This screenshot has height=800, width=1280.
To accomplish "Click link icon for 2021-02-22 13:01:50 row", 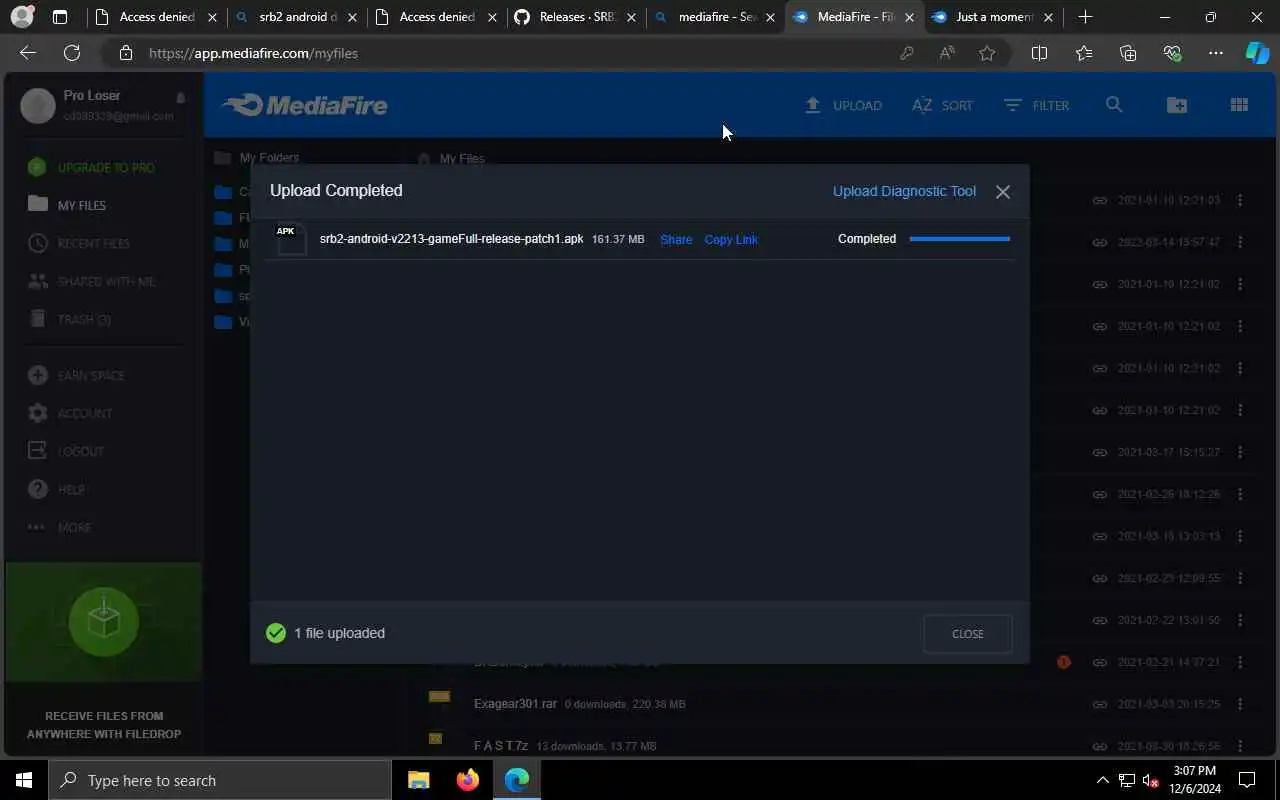I will pyautogui.click(x=1099, y=620).
